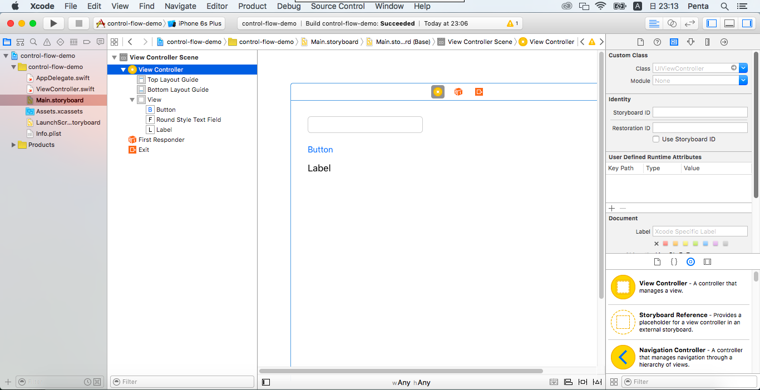Select Round Style Text Field in outline
The height and width of the screenshot is (390, 760).
[189, 120]
